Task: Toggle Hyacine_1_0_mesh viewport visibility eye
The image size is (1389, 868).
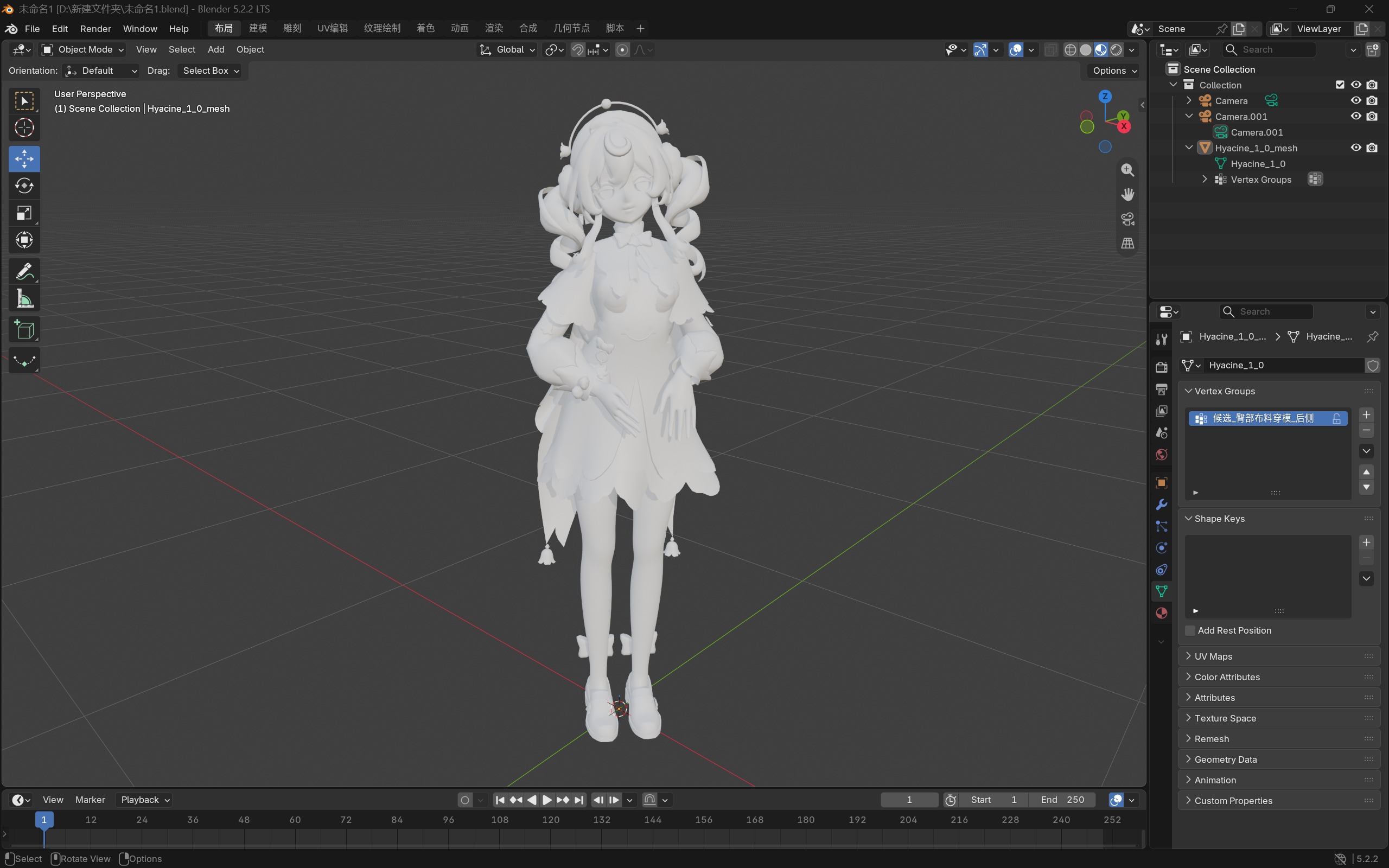Action: 1356,148
